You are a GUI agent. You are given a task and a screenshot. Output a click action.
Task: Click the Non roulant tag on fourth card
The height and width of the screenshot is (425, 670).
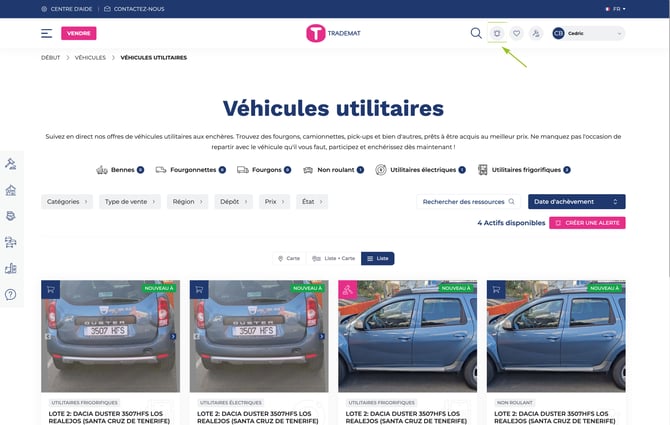tap(515, 403)
